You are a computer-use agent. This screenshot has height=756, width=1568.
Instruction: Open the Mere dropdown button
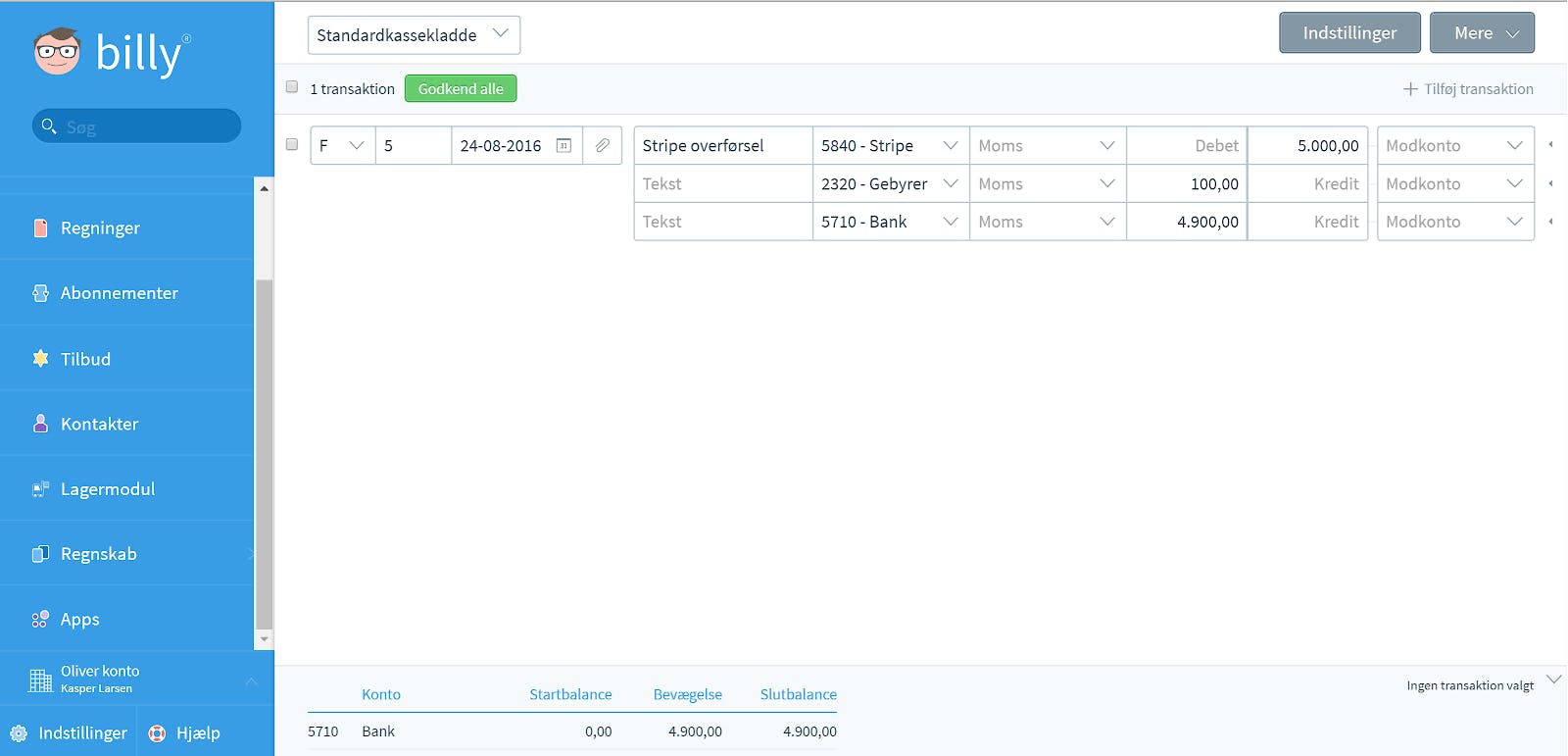1482,33
